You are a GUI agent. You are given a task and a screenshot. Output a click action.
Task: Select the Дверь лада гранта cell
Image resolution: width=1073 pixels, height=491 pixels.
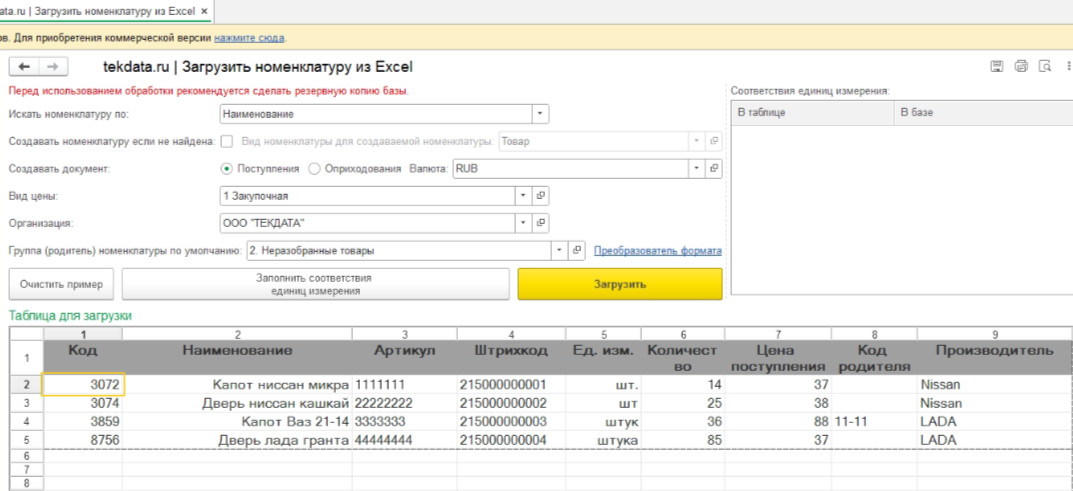pyautogui.click(x=237, y=440)
